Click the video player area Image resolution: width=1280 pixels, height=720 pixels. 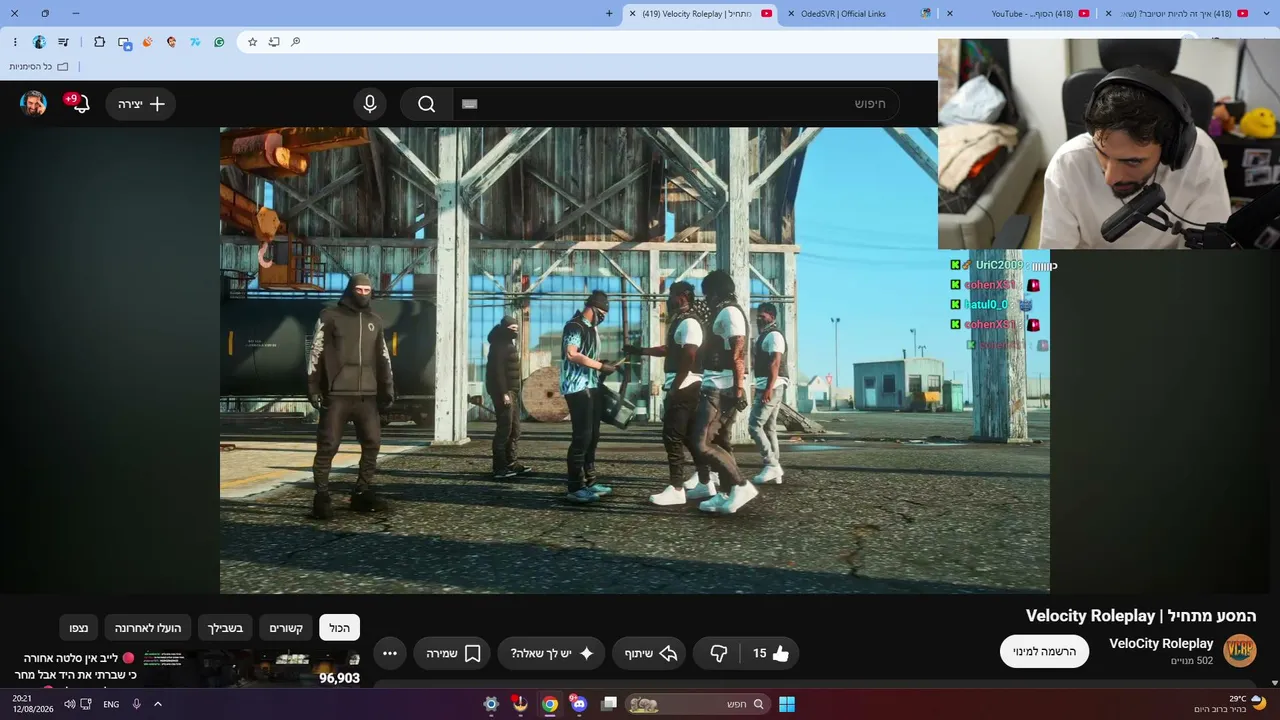point(635,360)
